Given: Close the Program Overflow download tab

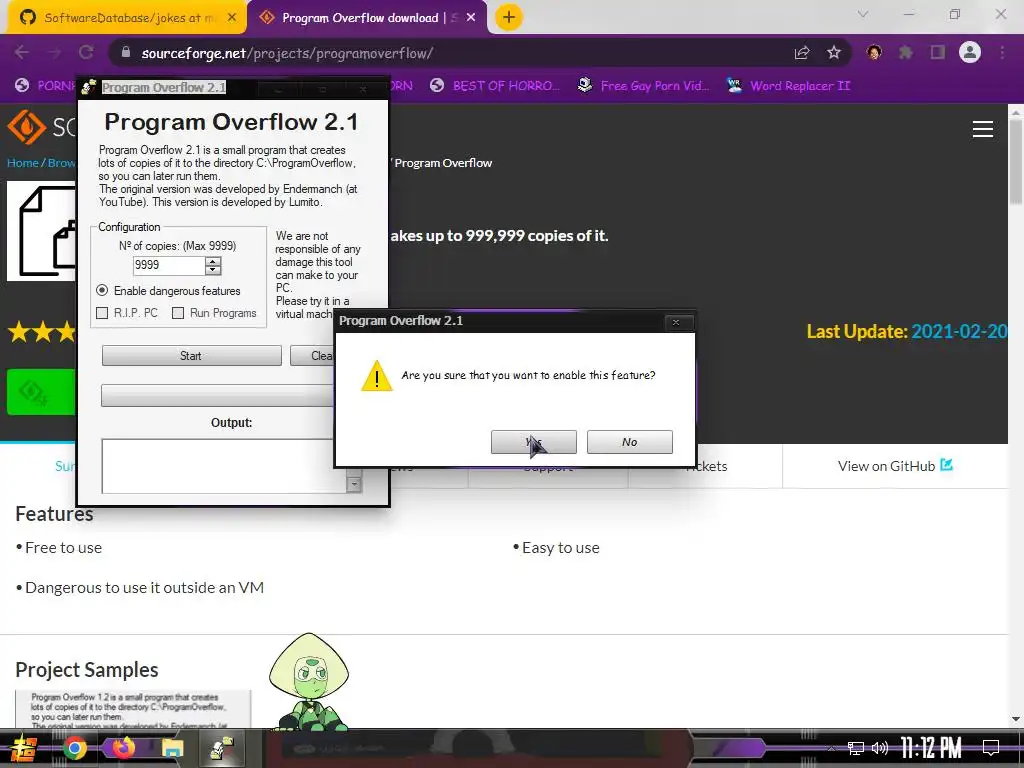Looking at the screenshot, I should (x=471, y=18).
